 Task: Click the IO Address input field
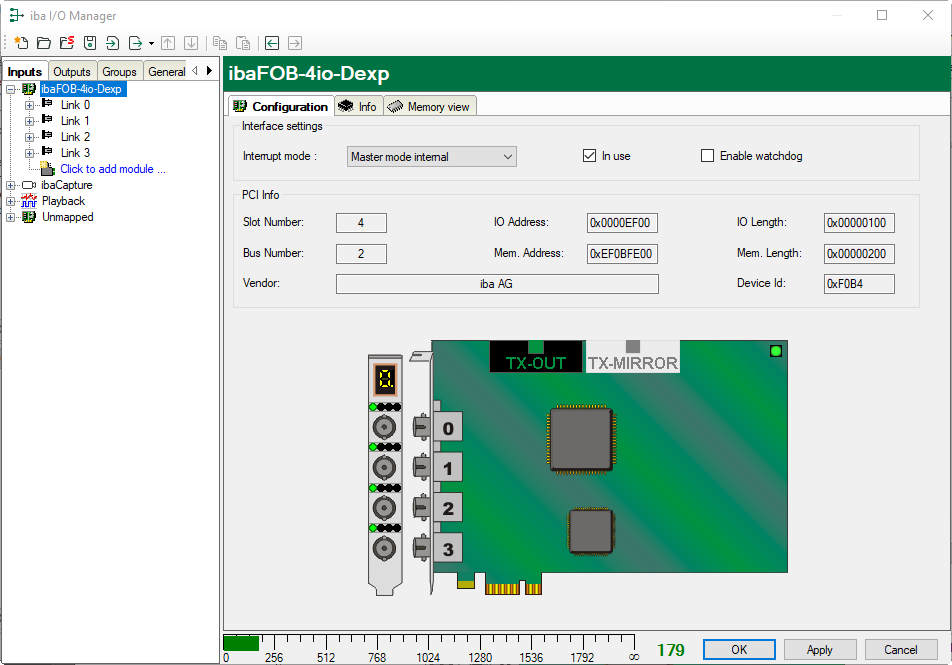coord(622,223)
